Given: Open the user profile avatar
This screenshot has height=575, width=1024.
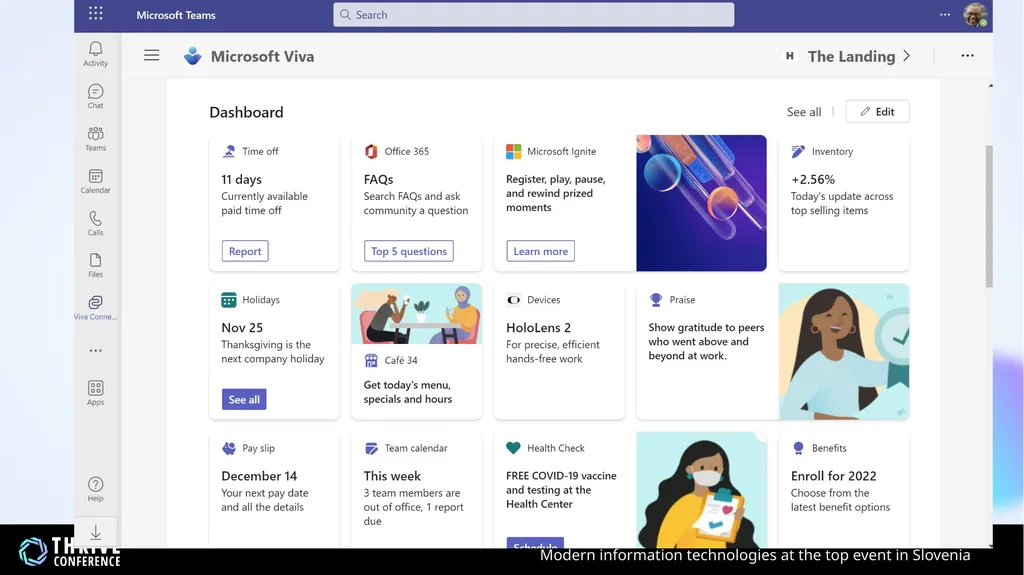Looking at the screenshot, I should pyautogui.click(x=975, y=14).
